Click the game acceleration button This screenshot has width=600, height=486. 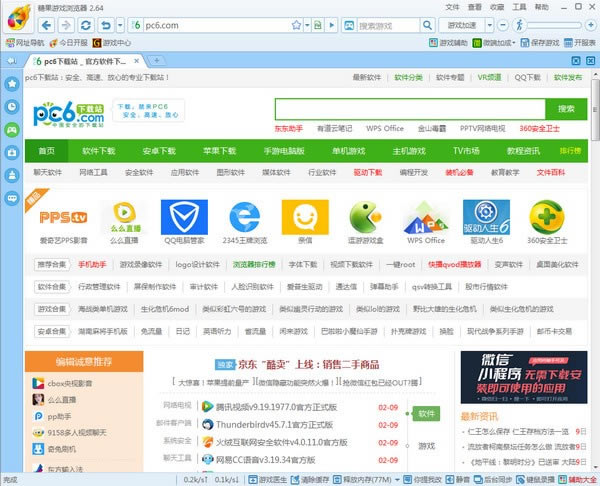point(462,26)
